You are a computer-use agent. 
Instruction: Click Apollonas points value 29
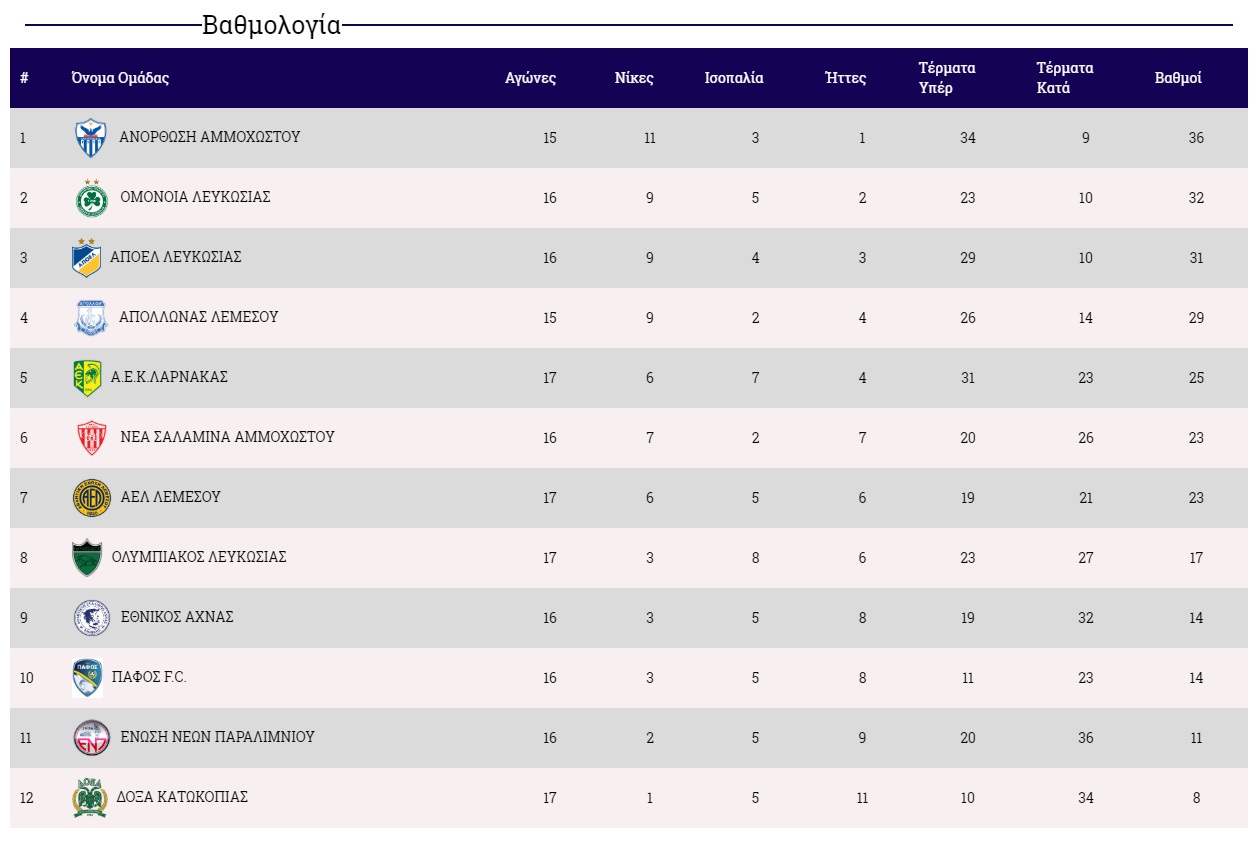(x=1196, y=318)
